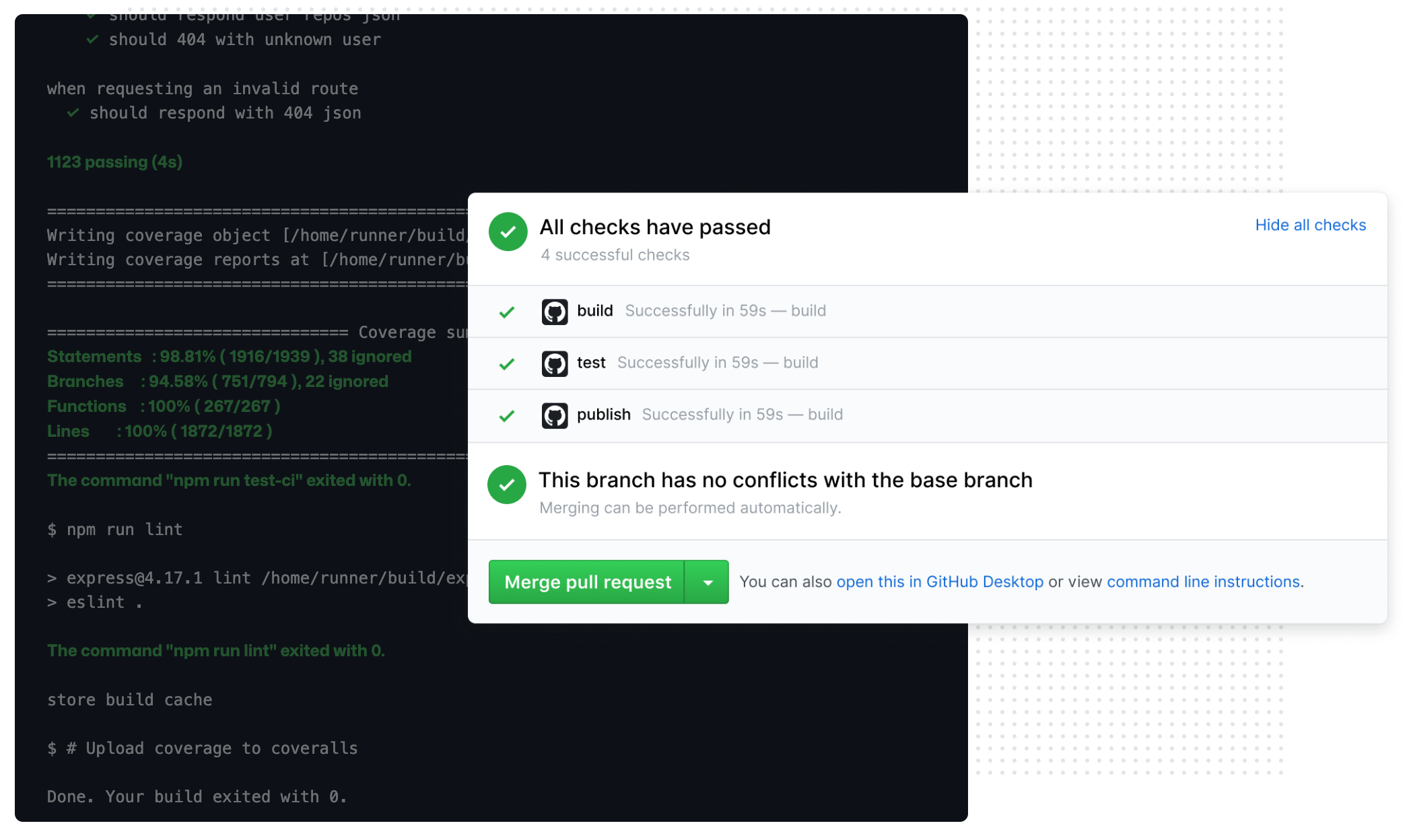This screenshot has width=1411, height=840.
Task: Click 'express@4.17.1 lint' terminal line
Action: (x=257, y=578)
